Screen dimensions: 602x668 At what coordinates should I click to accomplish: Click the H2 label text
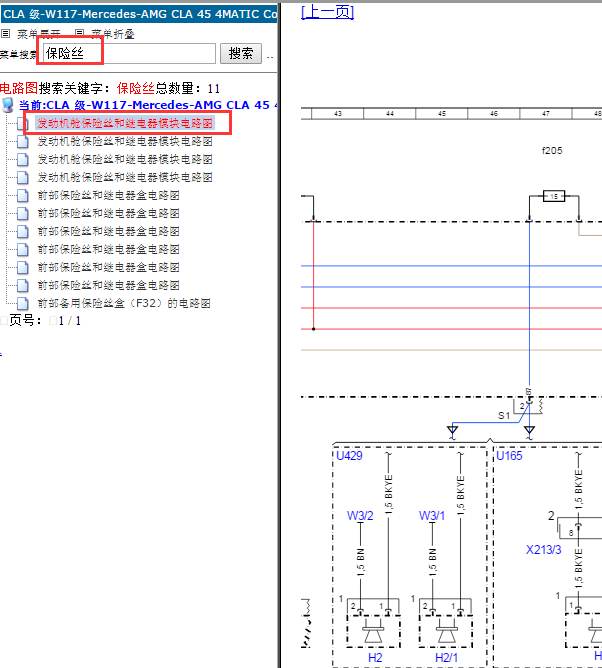coord(375,657)
